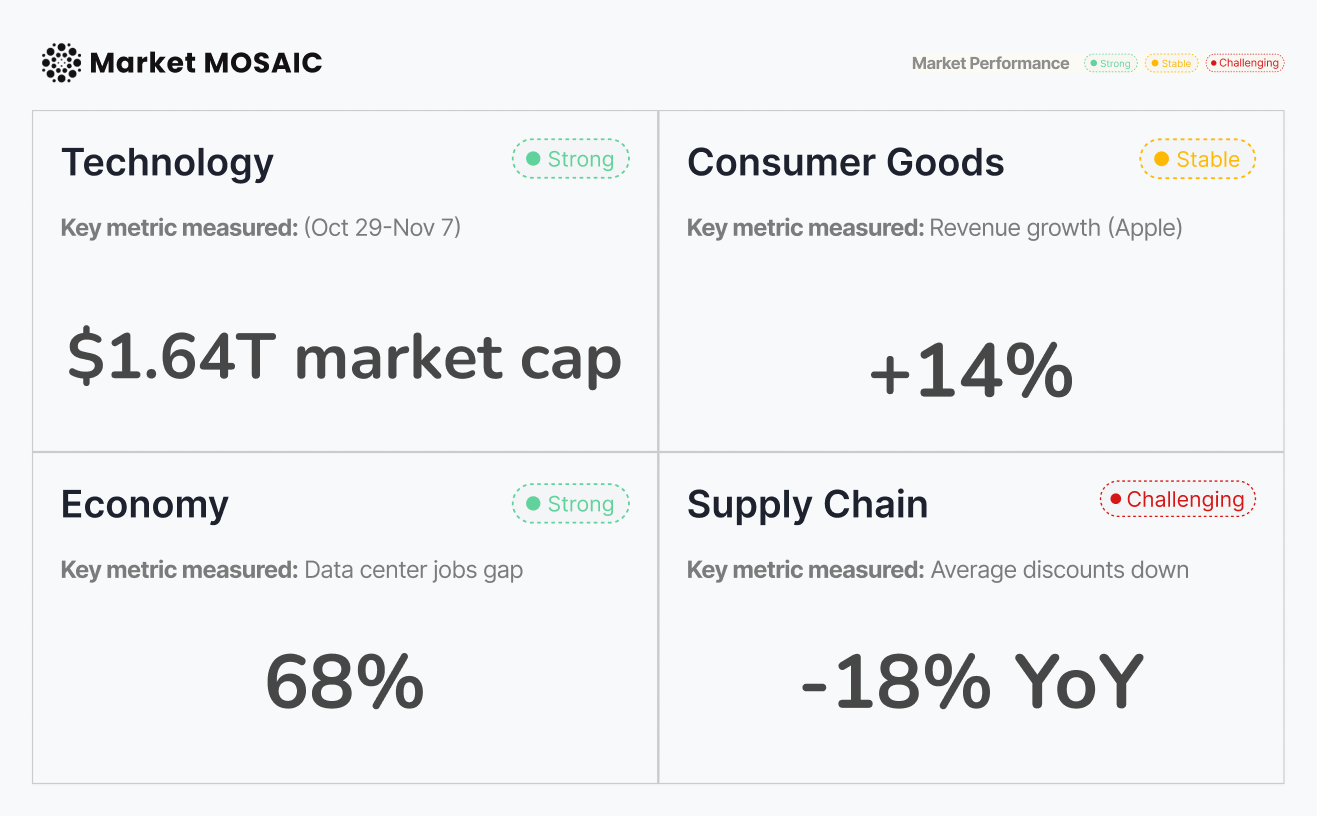1317x816 pixels.
Task: Click the Strong badge on Economy card
Action: pyautogui.click(x=571, y=504)
